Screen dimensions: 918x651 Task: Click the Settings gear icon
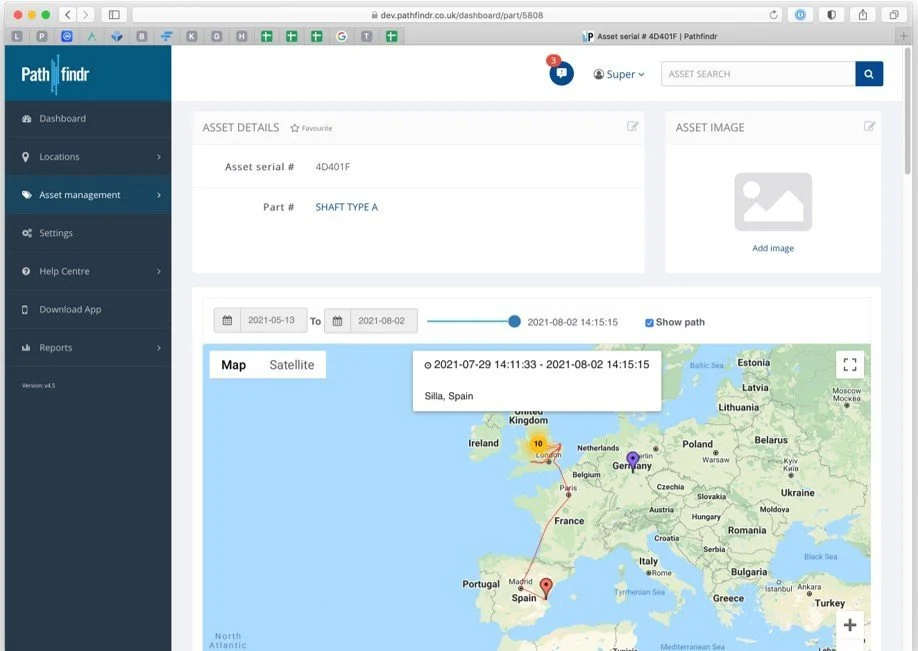tap(24, 233)
